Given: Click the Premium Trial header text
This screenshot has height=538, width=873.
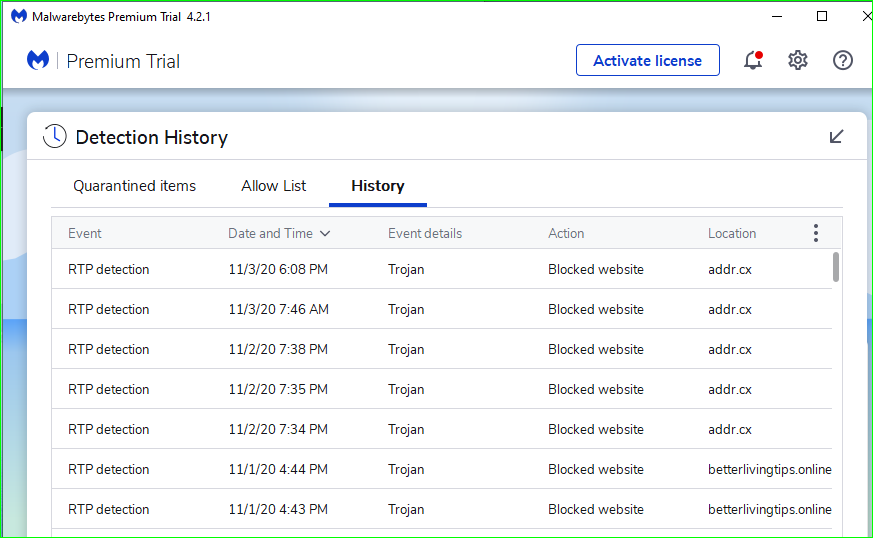Looking at the screenshot, I should 123,61.
